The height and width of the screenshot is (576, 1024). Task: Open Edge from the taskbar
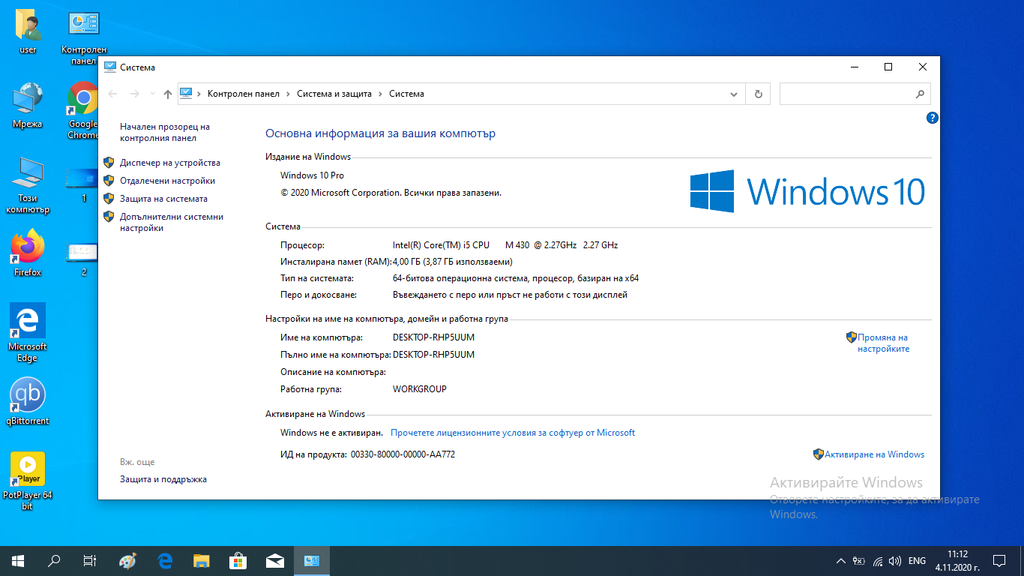[x=165, y=561]
